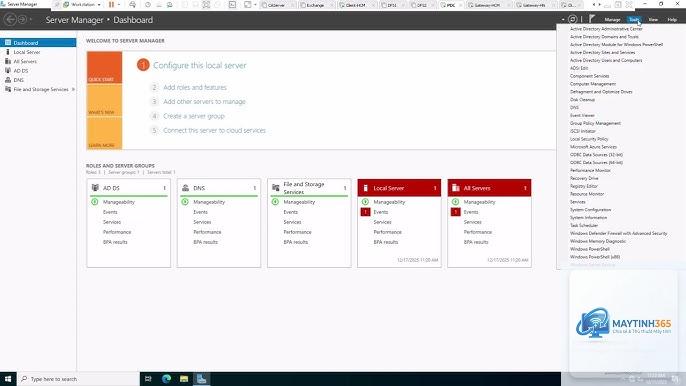Open the navigation history dropdown arrow
This screenshot has width=686, height=386.
tap(31, 20)
